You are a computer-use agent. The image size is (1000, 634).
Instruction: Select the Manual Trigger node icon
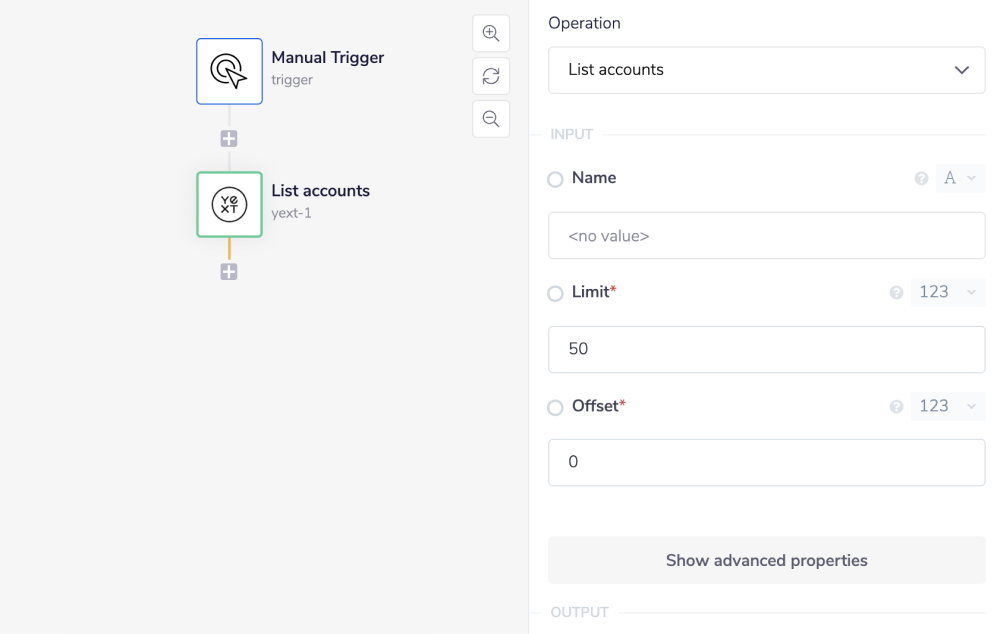(229, 71)
